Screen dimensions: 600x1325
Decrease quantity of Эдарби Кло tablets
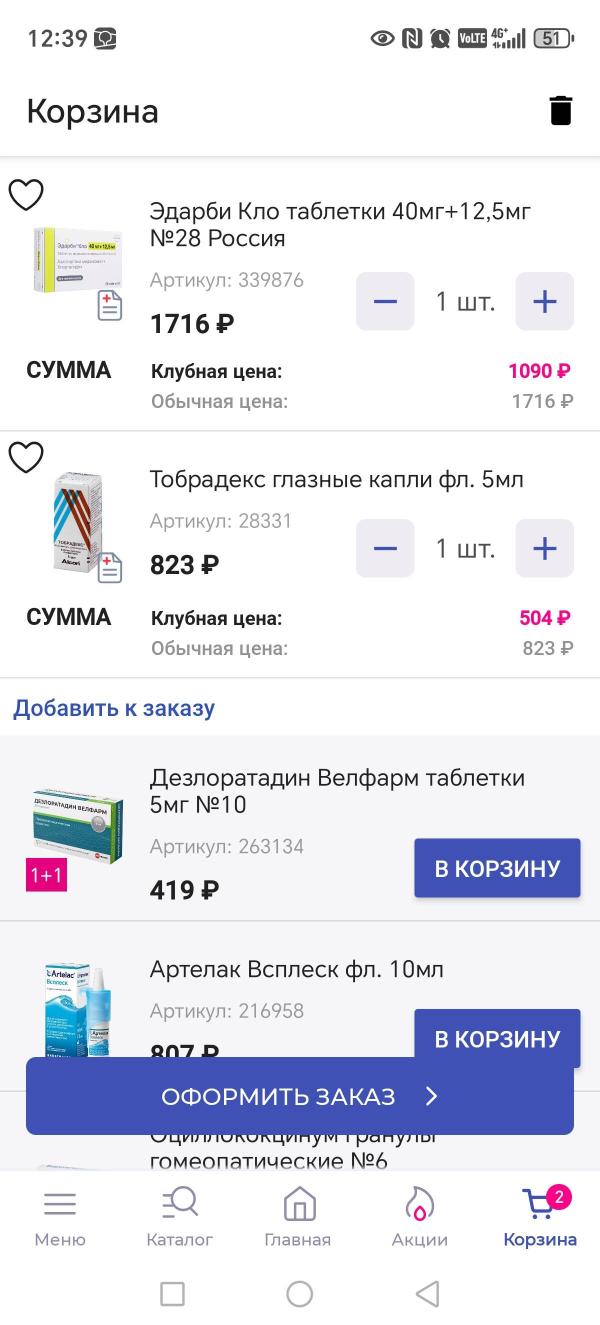coord(385,301)
